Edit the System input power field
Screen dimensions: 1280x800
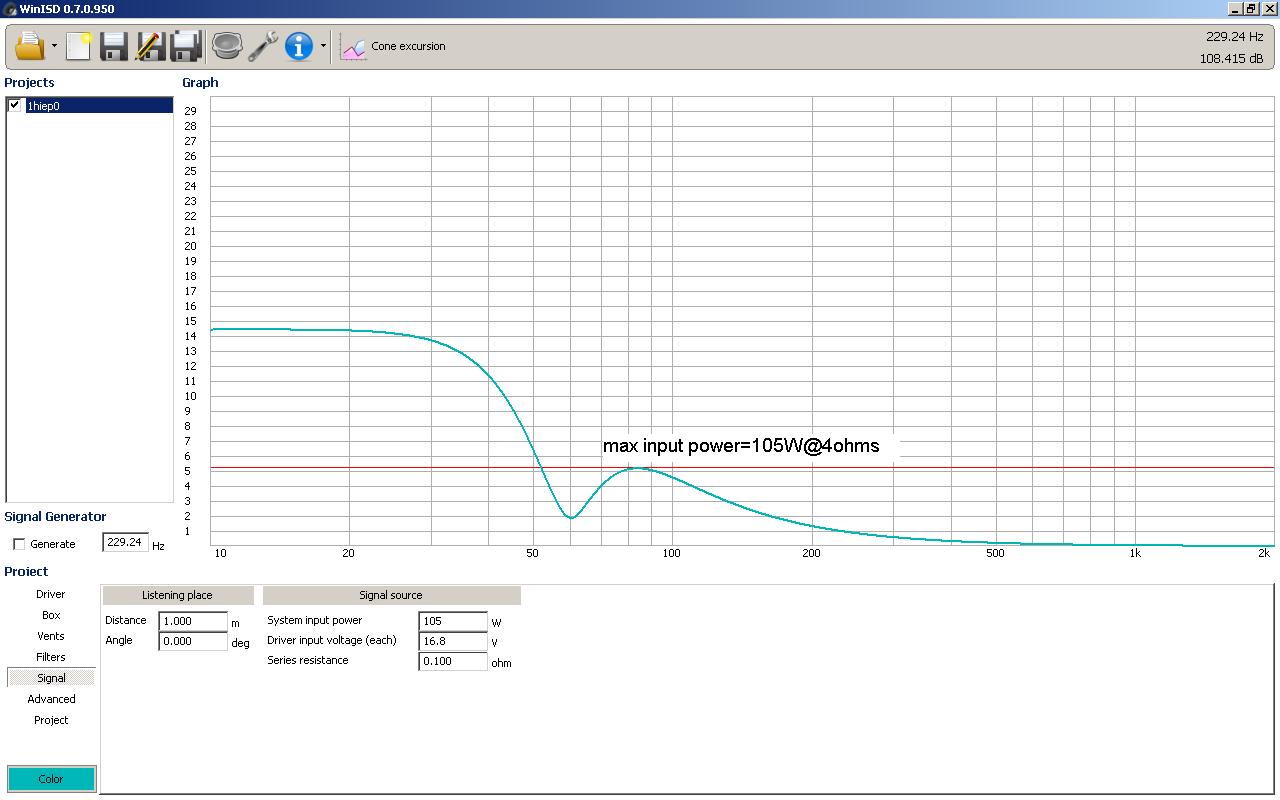[453, 621]
